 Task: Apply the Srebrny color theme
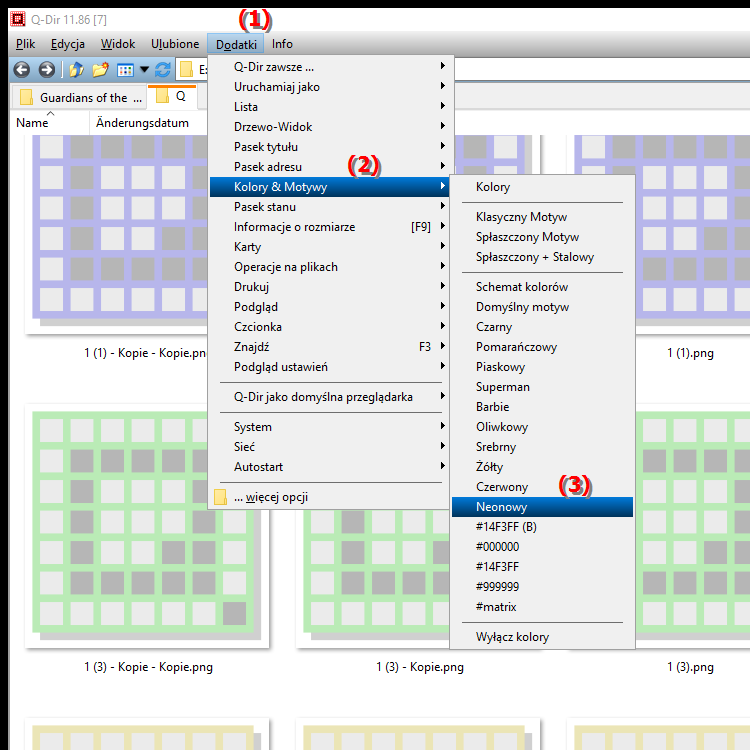(x=542, y=447)
